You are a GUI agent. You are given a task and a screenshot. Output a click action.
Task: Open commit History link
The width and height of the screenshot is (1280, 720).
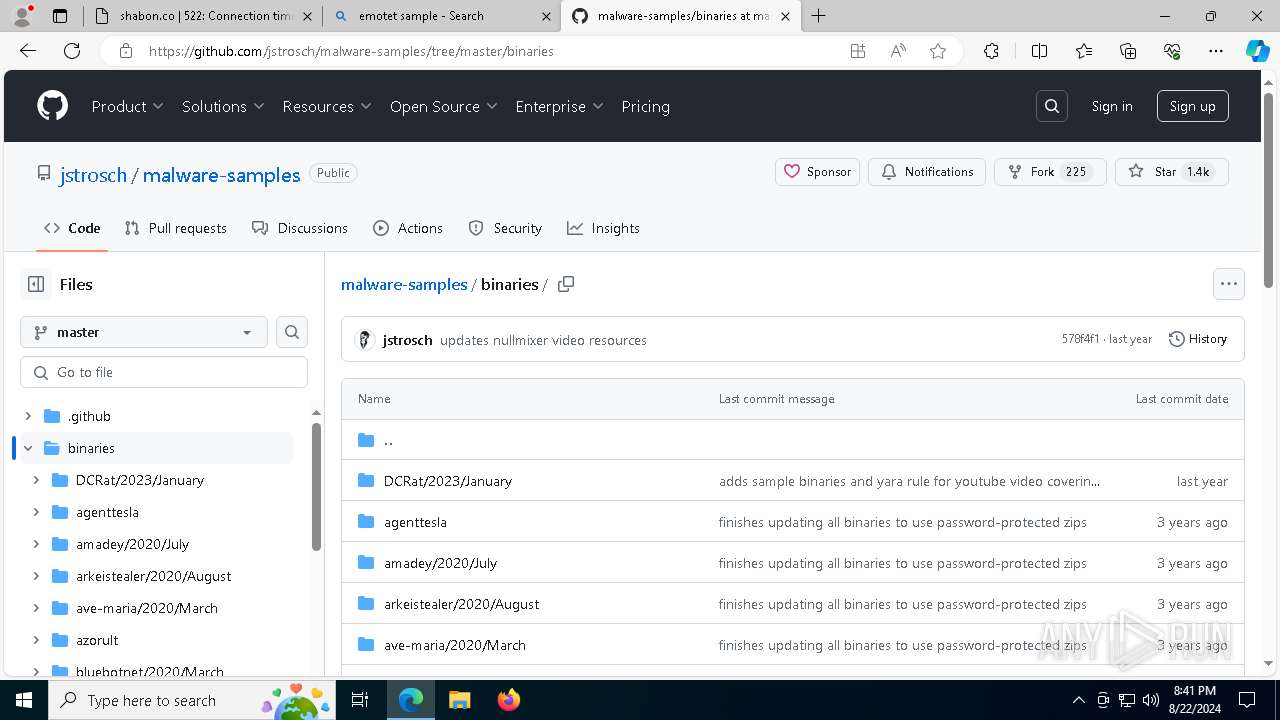1198,339
